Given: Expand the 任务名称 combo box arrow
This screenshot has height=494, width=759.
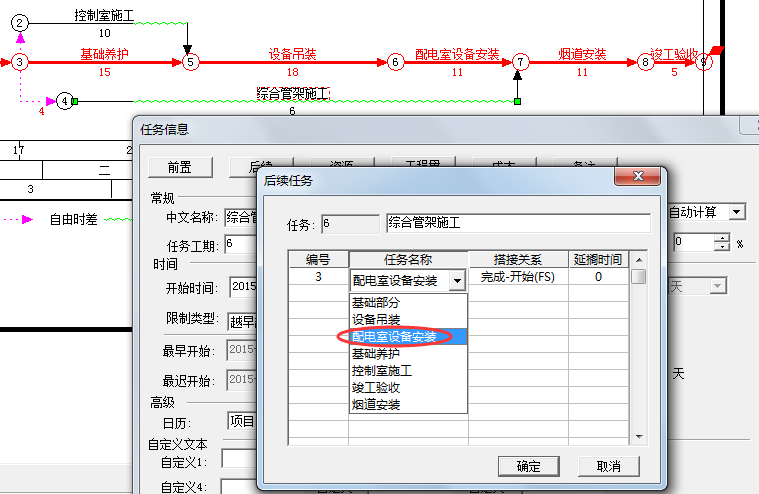Looking at the screenshot, I should 457,281.
